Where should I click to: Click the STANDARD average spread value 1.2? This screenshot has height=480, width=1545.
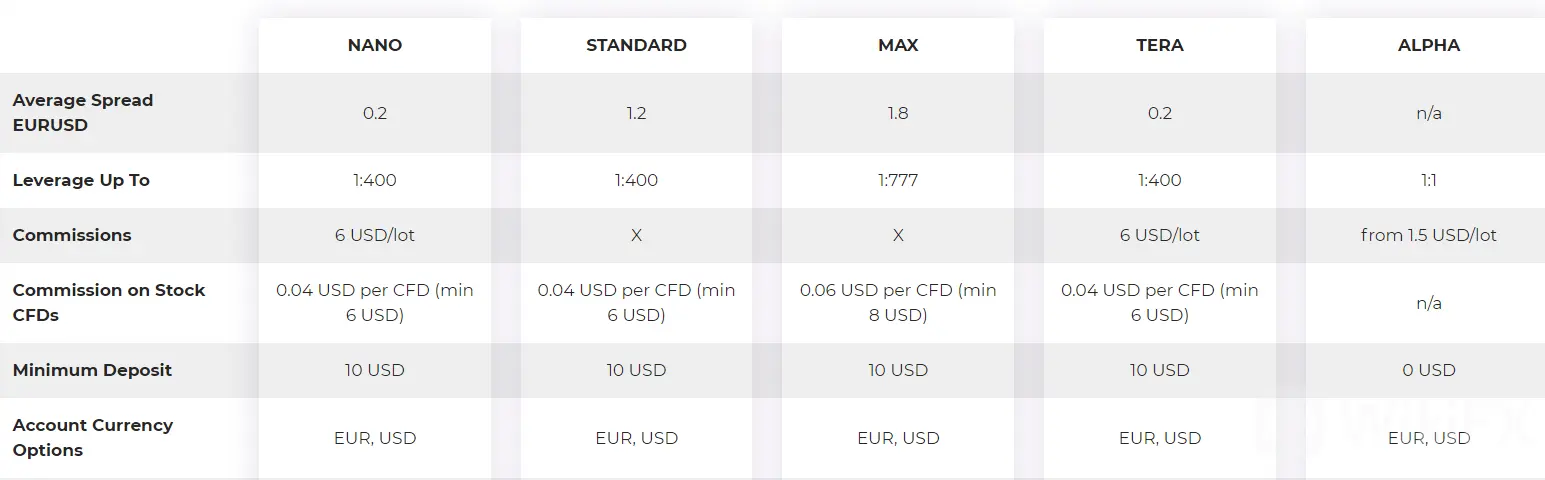pos(636,113)
